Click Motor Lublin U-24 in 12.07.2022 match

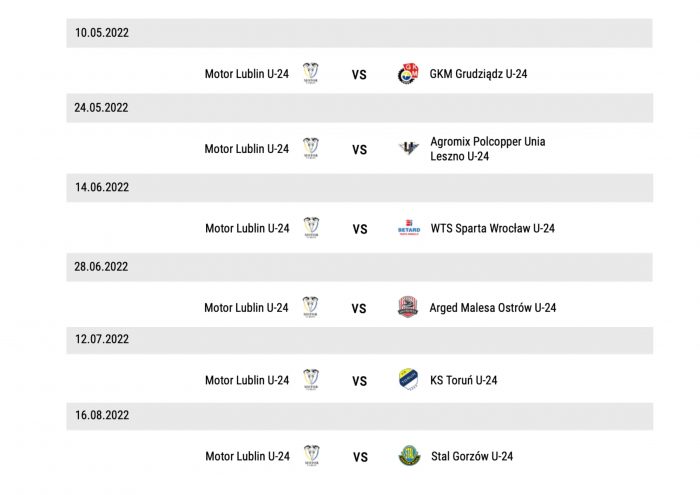click(247, 380)
